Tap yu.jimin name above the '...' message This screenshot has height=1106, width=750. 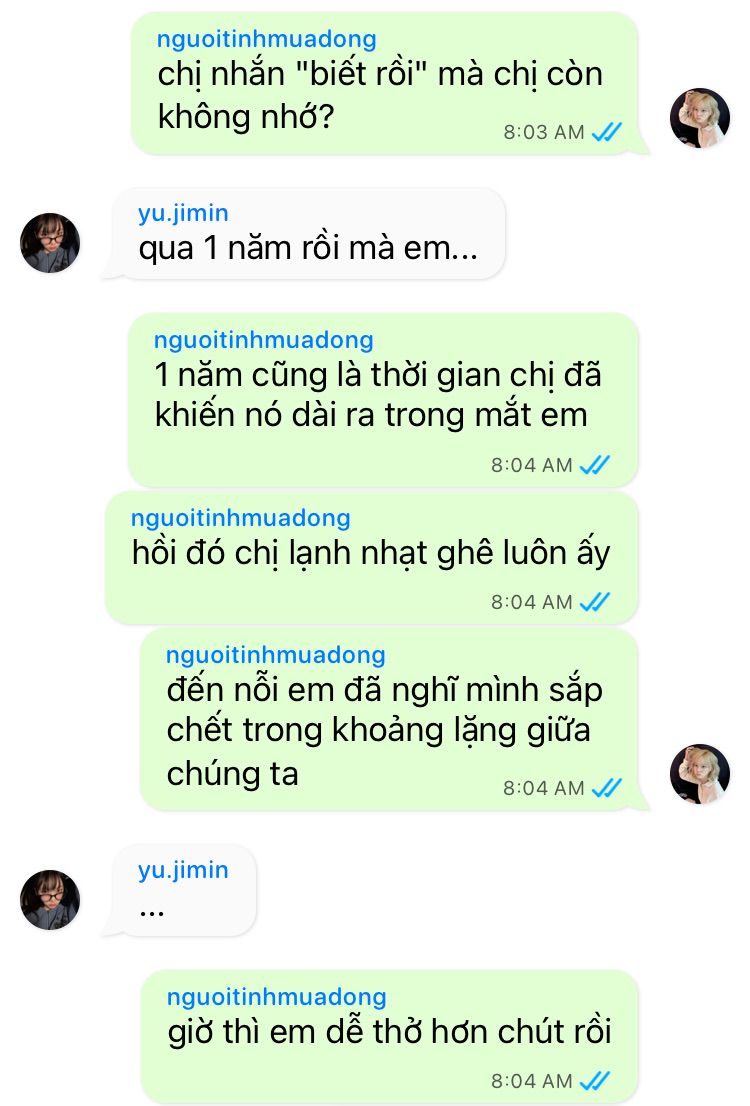click(x=183, y=870)
